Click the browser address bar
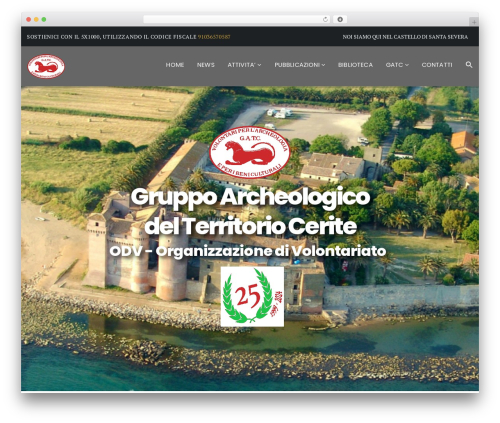 tap(236, 20)
